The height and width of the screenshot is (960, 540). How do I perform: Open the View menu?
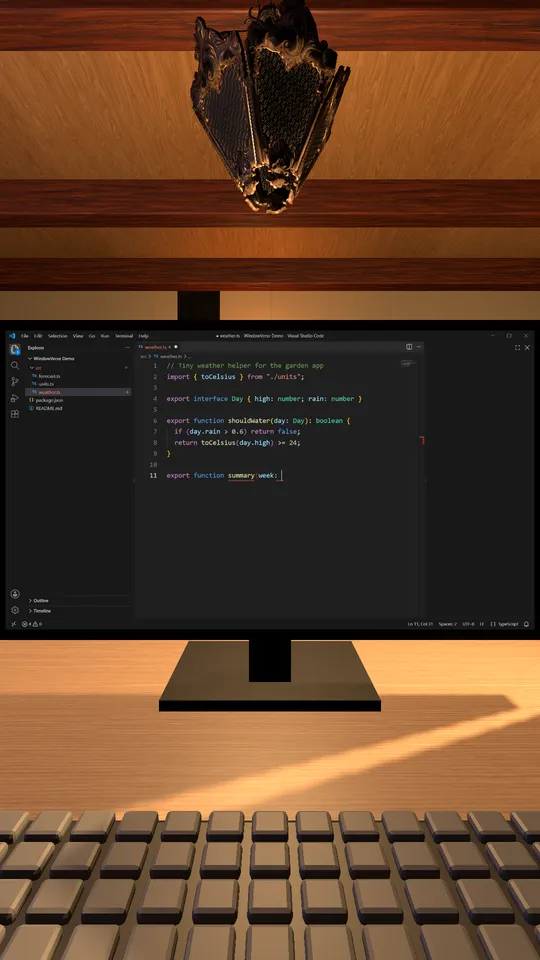tap(78, 336)
